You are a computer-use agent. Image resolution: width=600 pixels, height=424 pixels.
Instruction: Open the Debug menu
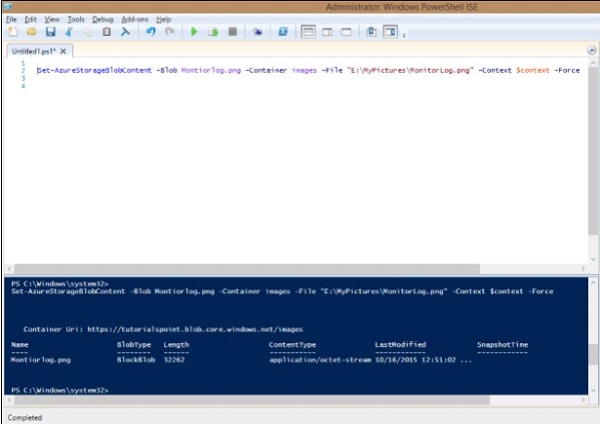coord(103,19)
